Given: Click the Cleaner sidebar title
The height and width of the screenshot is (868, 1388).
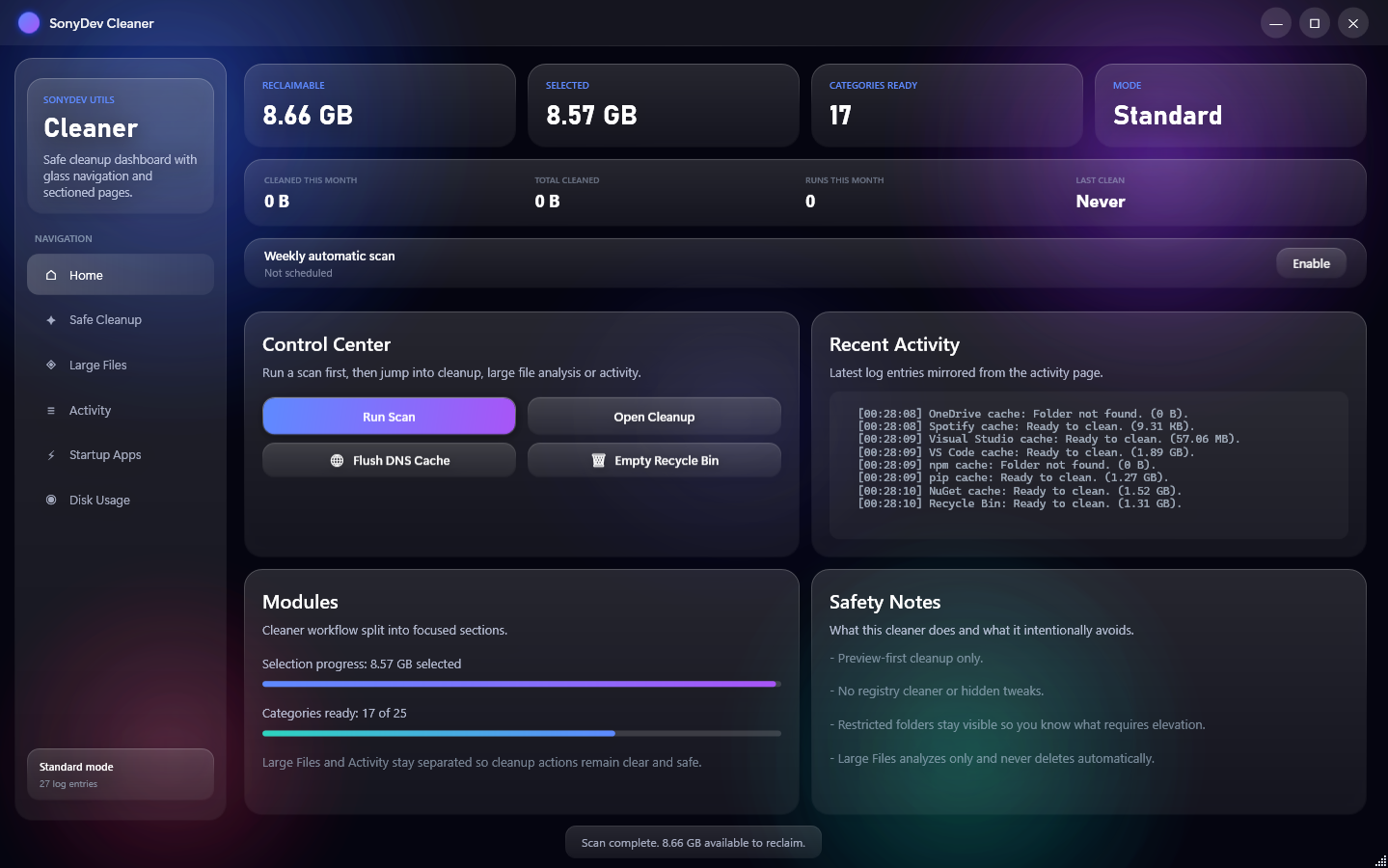Looking at the screenshot, I should coord(91,128).
